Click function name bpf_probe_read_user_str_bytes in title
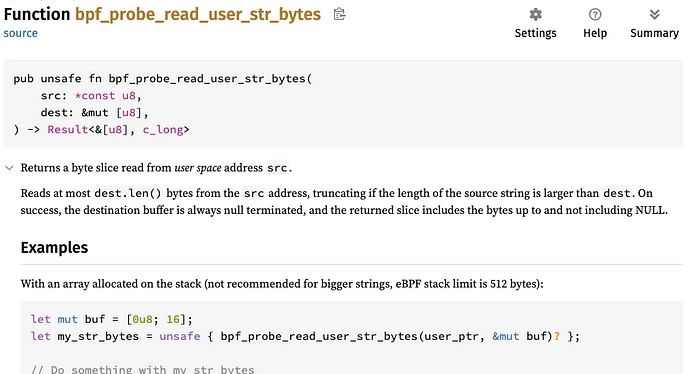 click(198, 15)
